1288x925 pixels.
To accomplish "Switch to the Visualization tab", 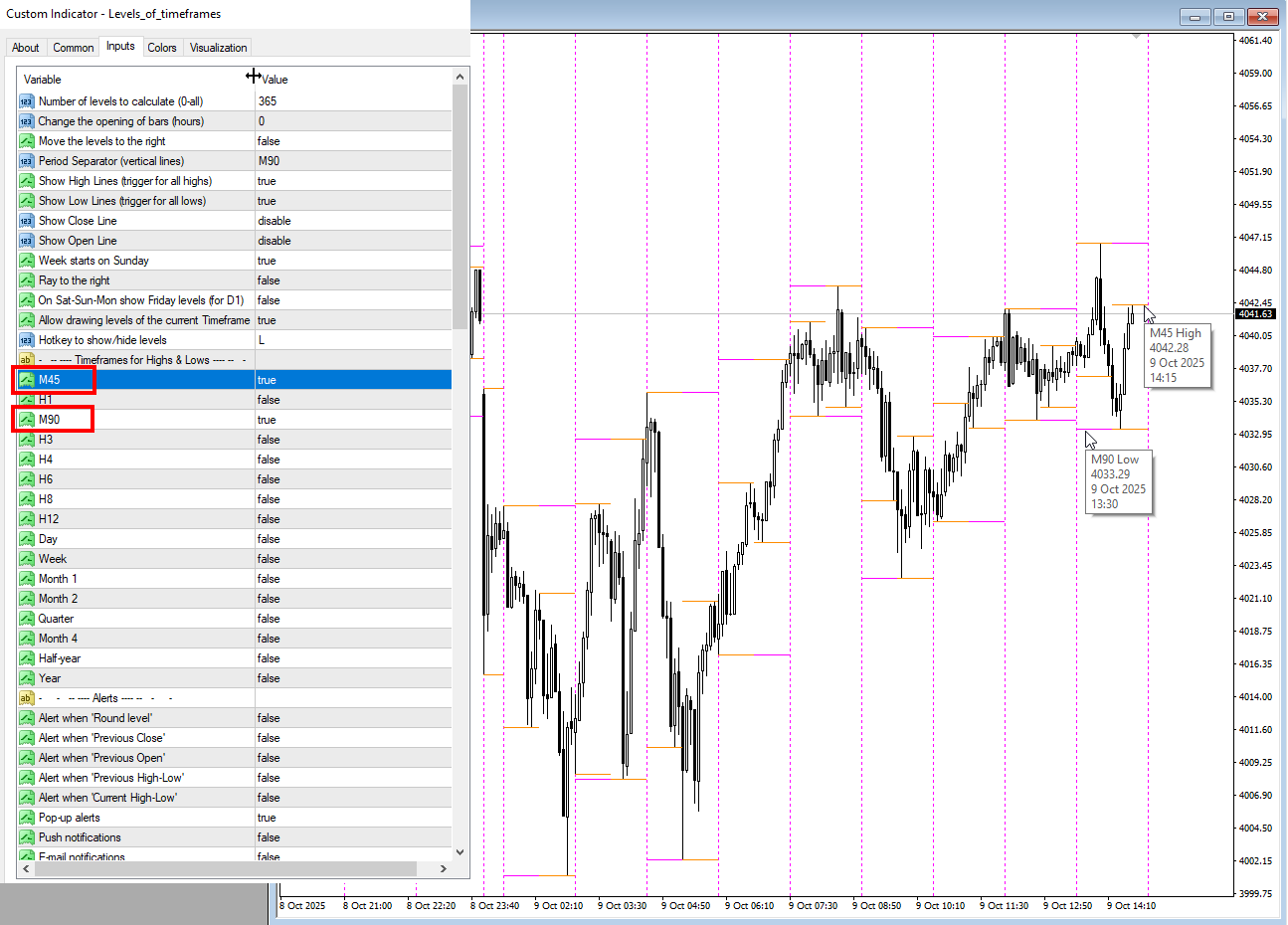I will (x=218, y=48).
